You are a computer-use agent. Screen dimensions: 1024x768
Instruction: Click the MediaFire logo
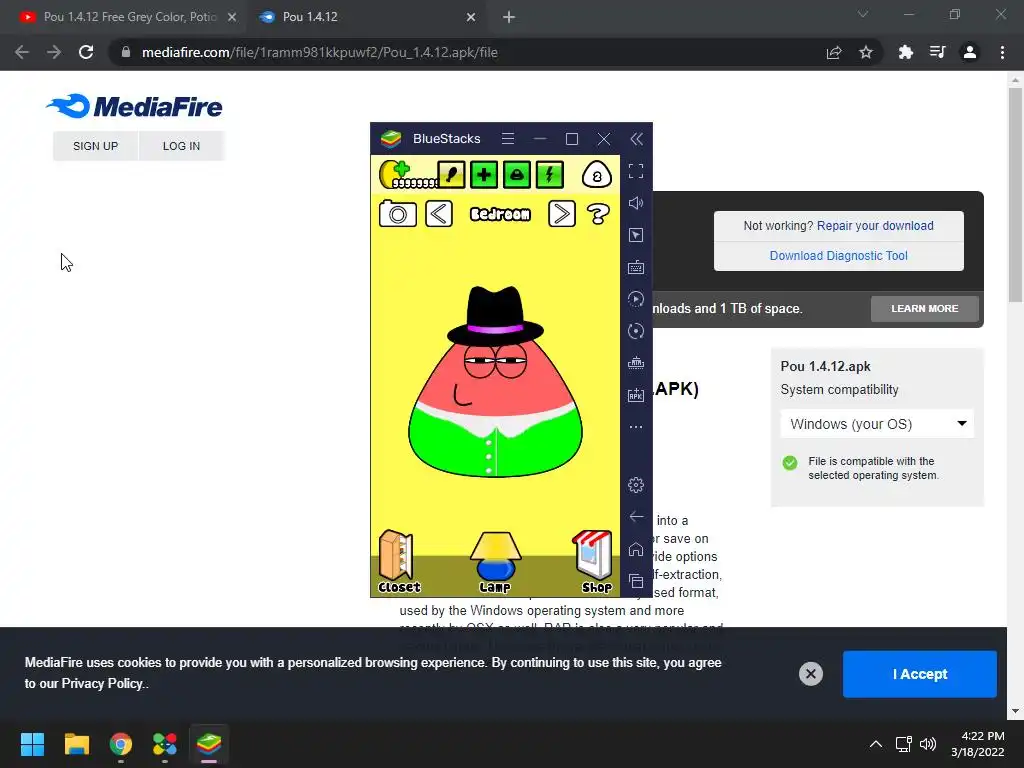coord(135,106)
